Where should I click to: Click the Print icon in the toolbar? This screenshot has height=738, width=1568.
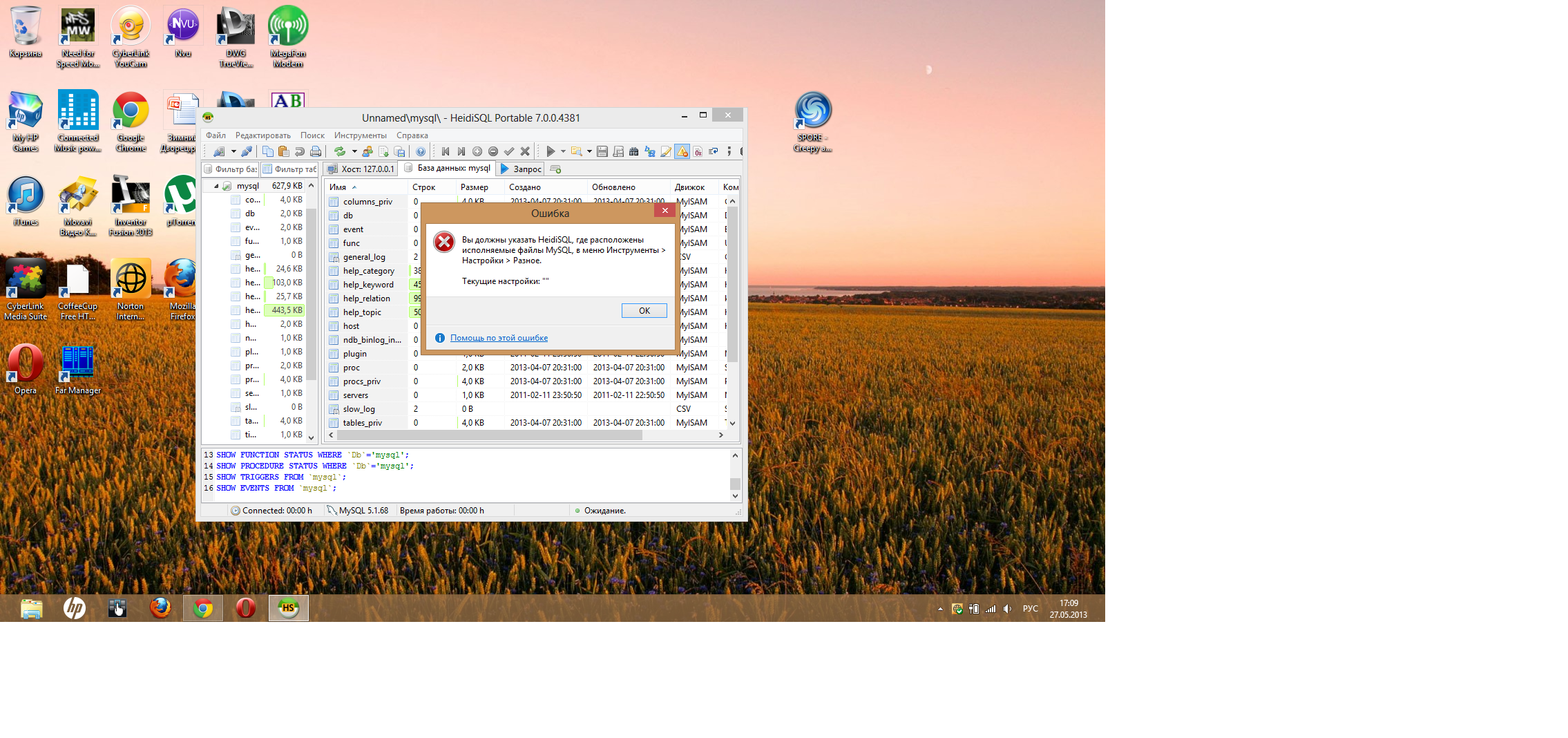pyautogui.click(x=316, y=151)
